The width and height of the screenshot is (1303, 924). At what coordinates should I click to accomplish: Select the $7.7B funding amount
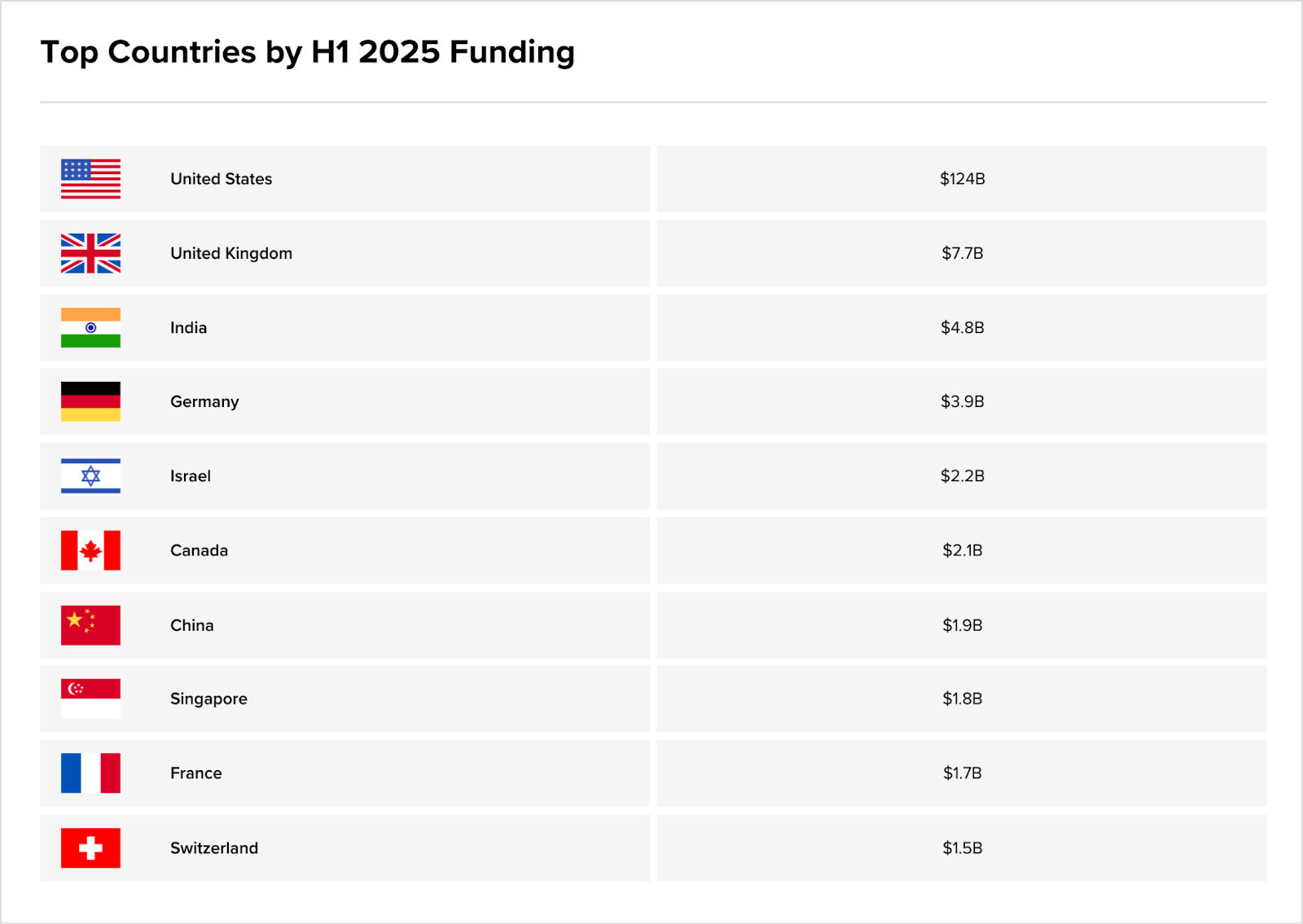[x=962, y=253]
